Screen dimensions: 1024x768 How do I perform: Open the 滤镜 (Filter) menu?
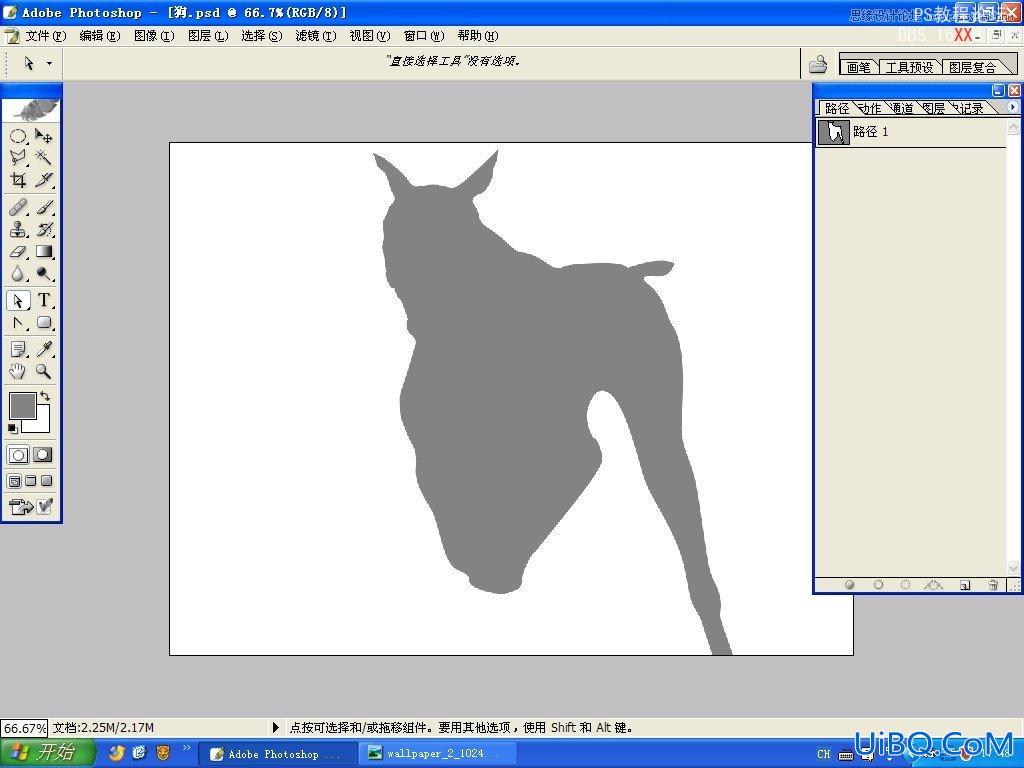[315, 36]
